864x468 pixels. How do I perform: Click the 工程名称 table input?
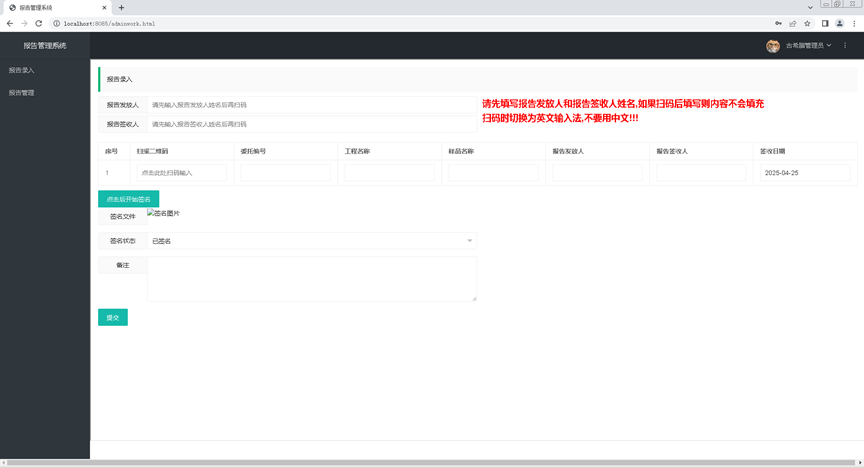390,173
